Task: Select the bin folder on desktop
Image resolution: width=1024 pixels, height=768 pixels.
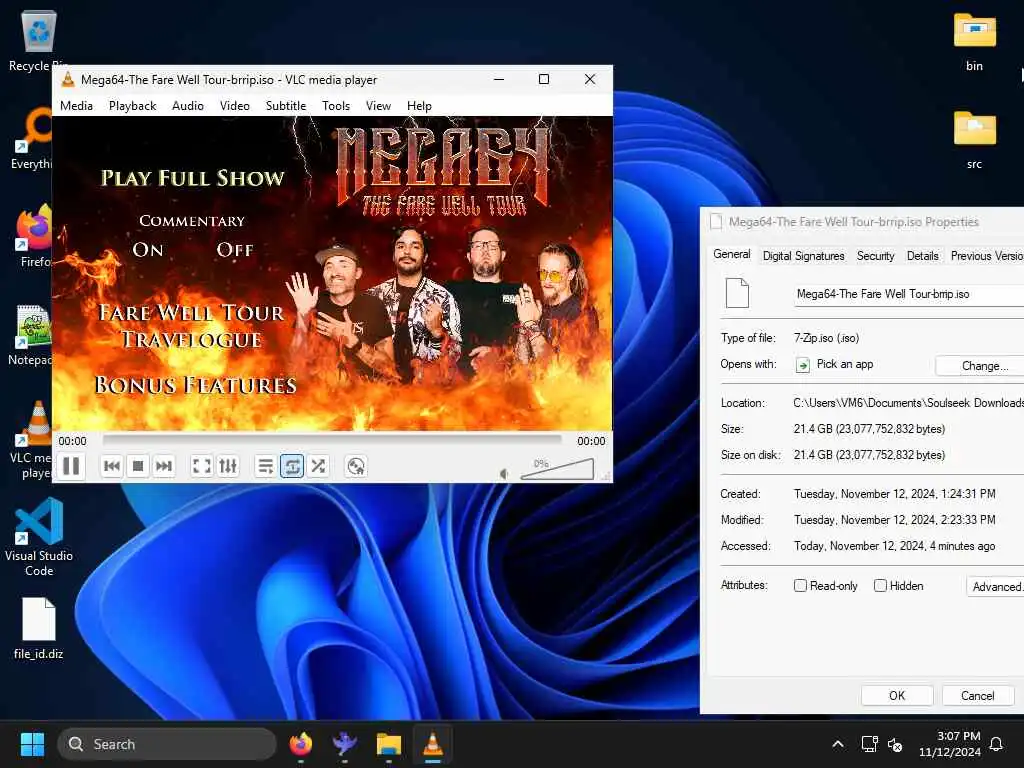Action: point(974,42)
